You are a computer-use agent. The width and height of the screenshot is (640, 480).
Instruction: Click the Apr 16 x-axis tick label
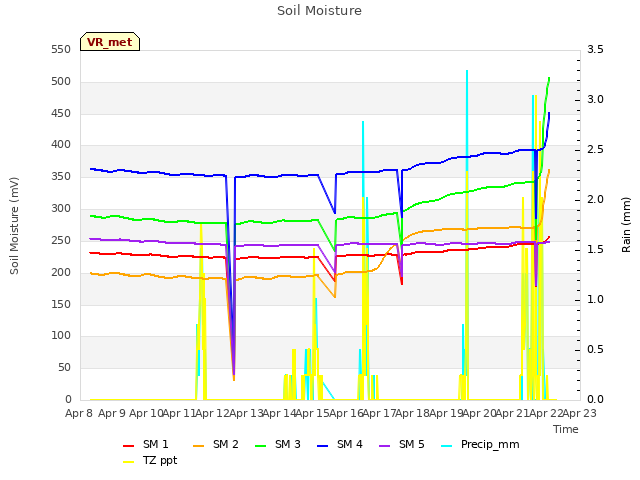[346, 413]
